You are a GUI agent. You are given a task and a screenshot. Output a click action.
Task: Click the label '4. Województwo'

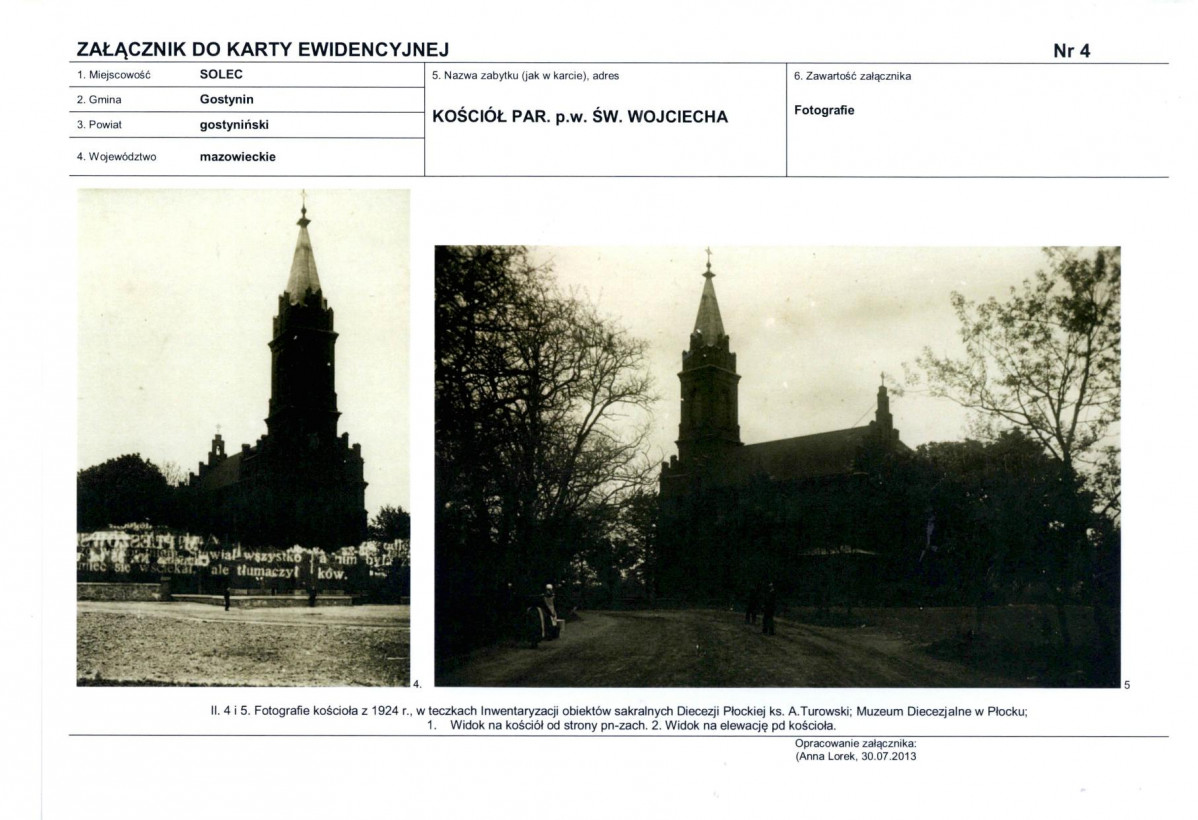click(x=116, y=157)
